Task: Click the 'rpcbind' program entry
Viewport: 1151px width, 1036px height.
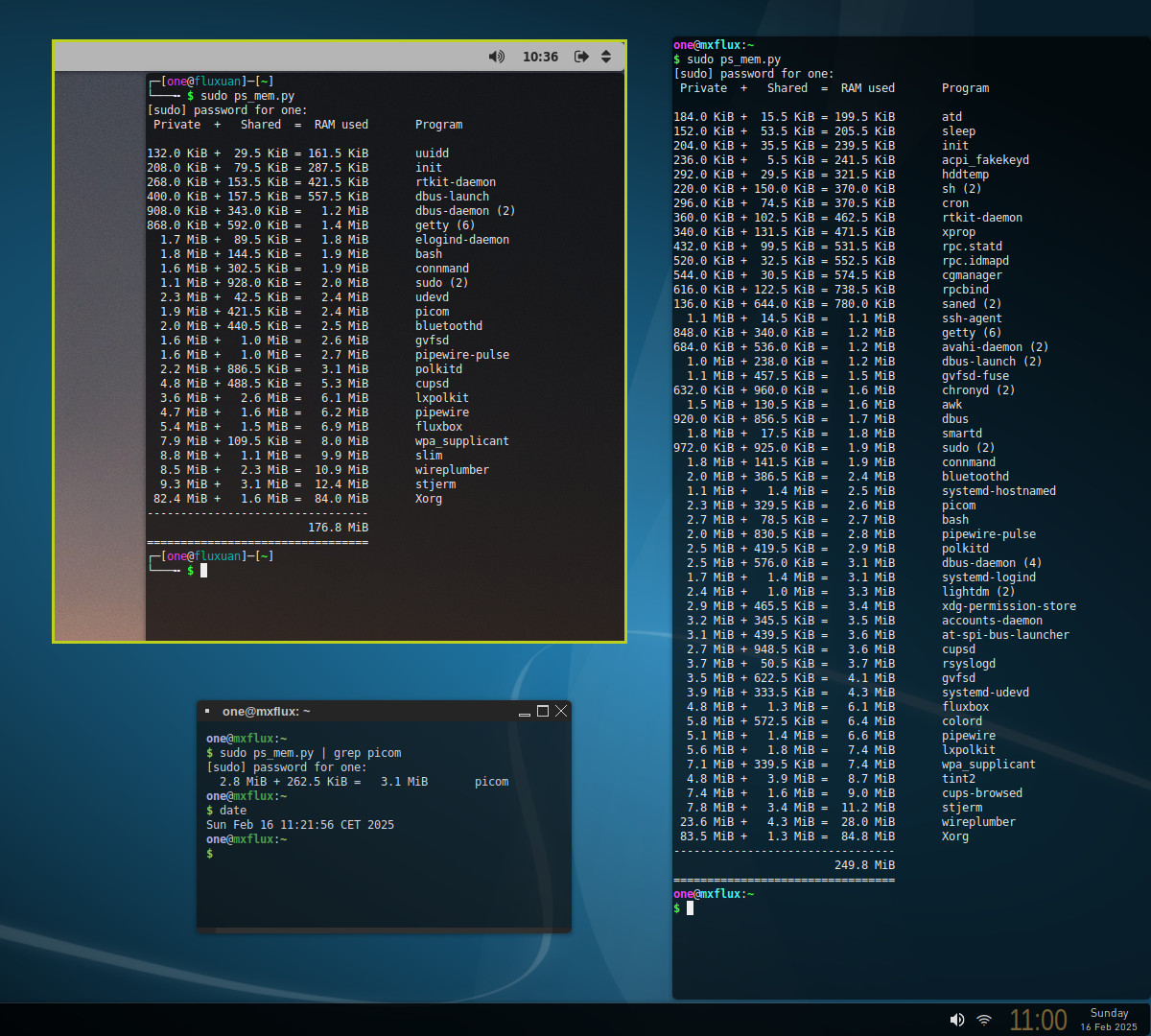Action: pyautogui.click(x=965, y=290)
